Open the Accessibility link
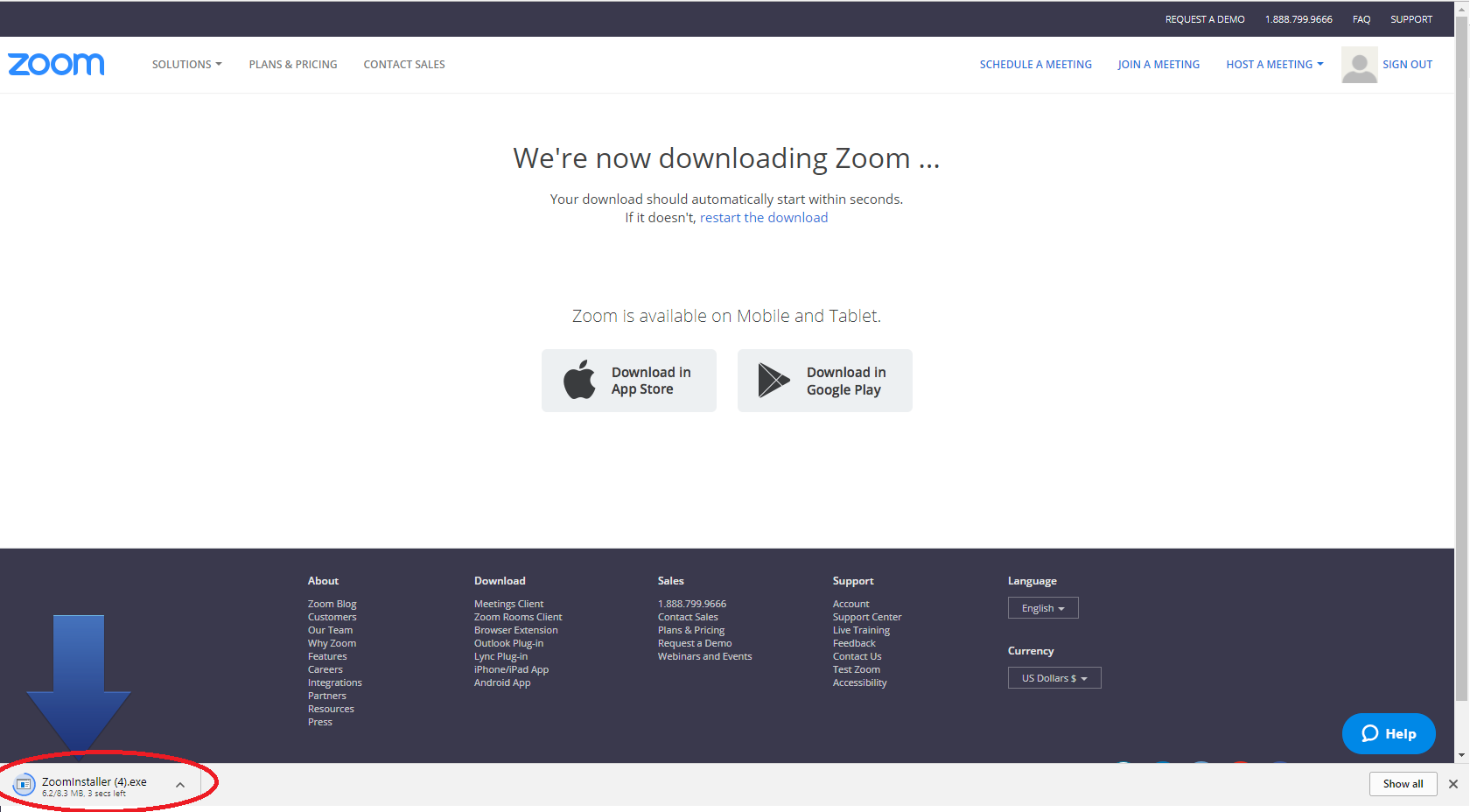1470x812 pixels. coord(860,682)
